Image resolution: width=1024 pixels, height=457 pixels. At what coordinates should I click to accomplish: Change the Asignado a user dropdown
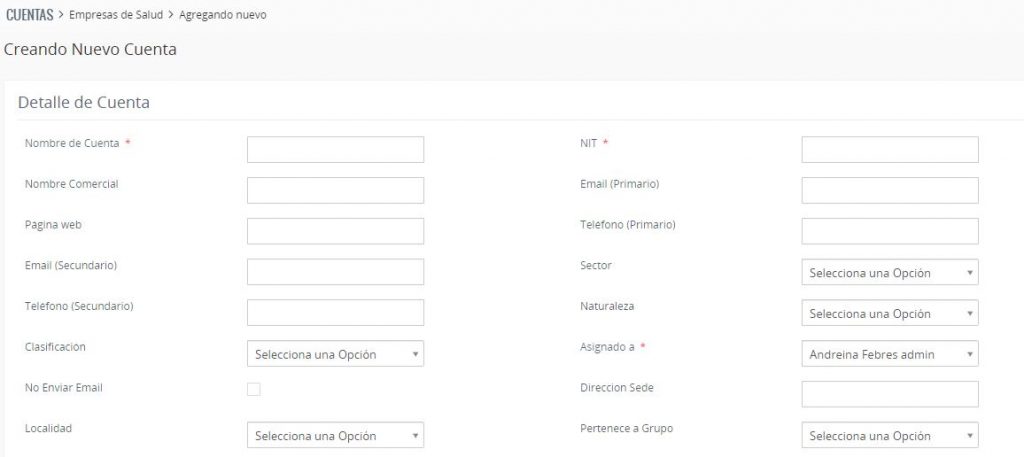coord(889,354)
